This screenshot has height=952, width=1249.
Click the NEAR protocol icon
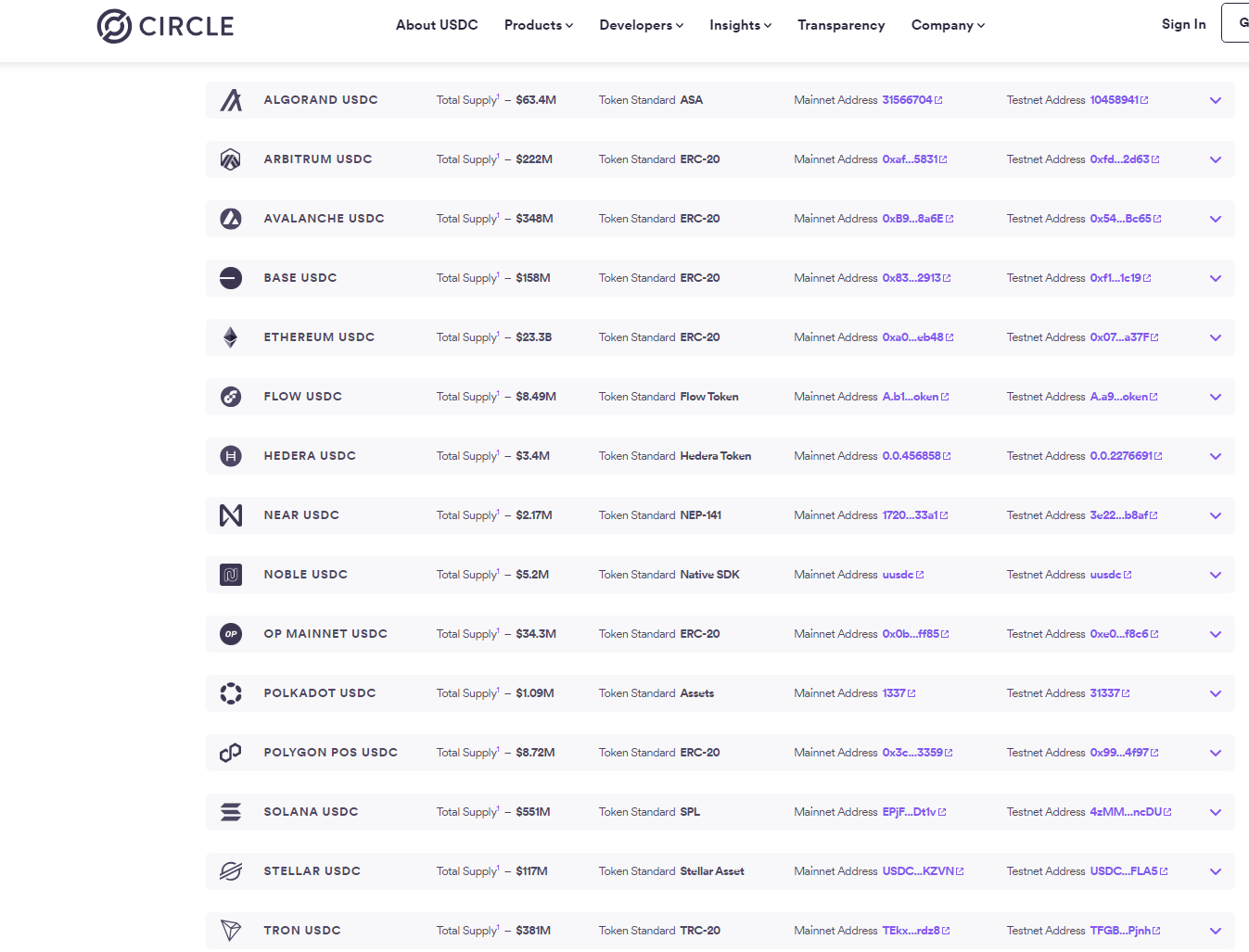tap(231, 515)
